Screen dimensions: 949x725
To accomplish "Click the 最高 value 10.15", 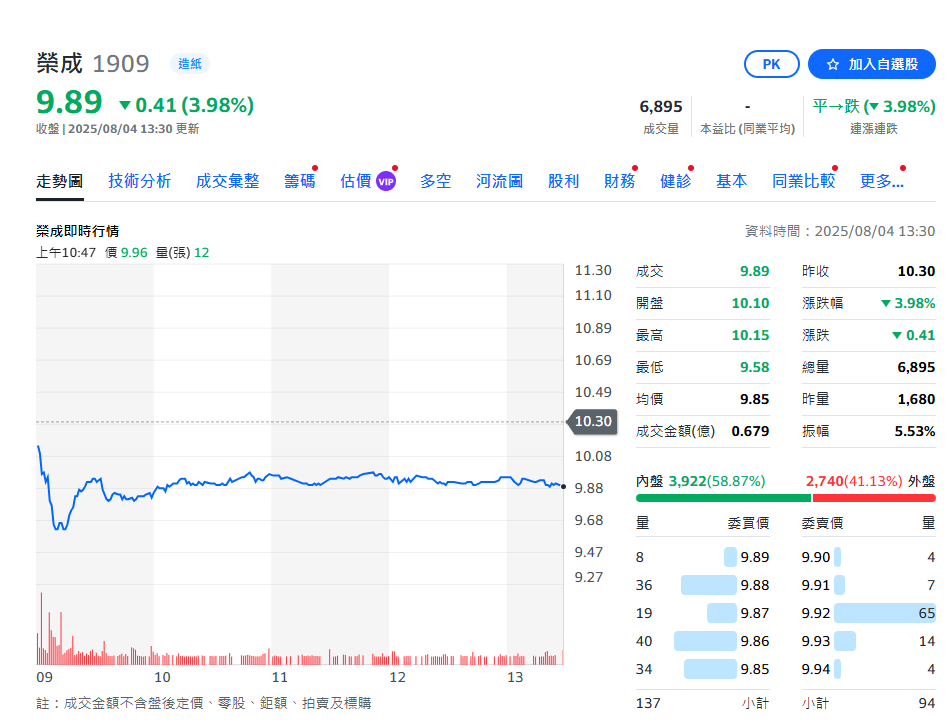I will [750, 335].
